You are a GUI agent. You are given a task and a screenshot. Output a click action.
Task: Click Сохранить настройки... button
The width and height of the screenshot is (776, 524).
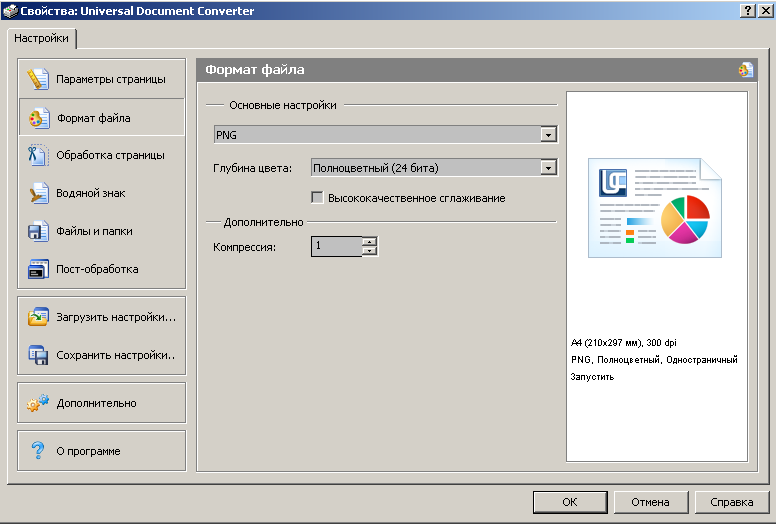102,355
